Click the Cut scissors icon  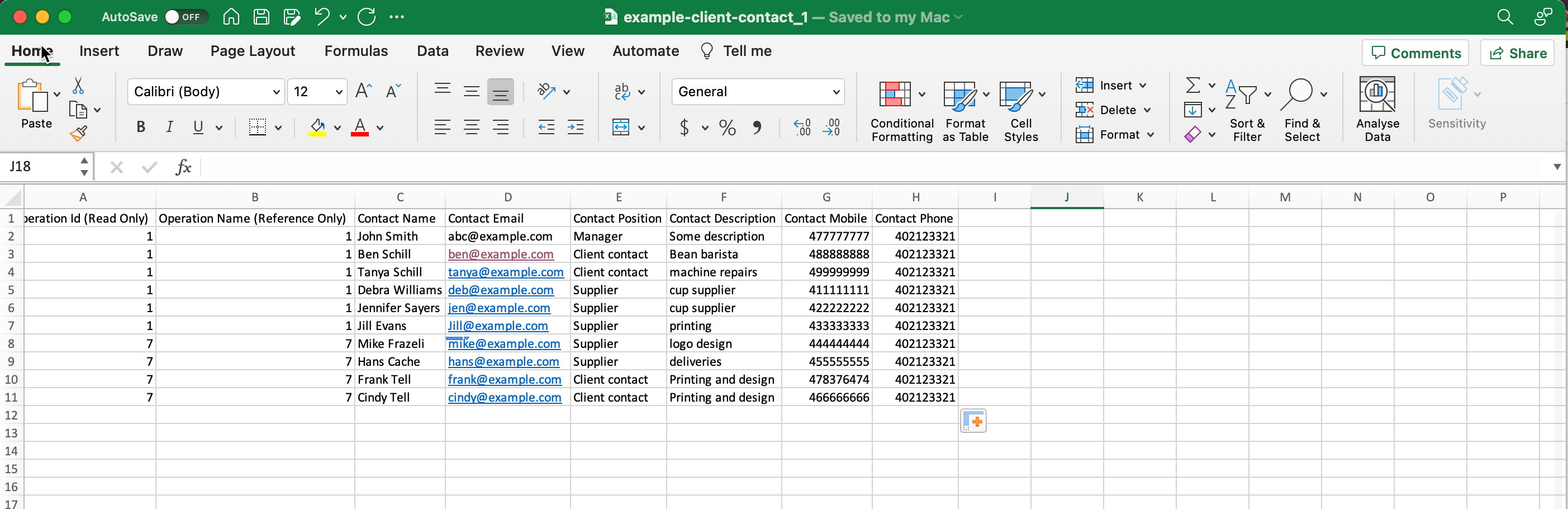pos(78,86)
